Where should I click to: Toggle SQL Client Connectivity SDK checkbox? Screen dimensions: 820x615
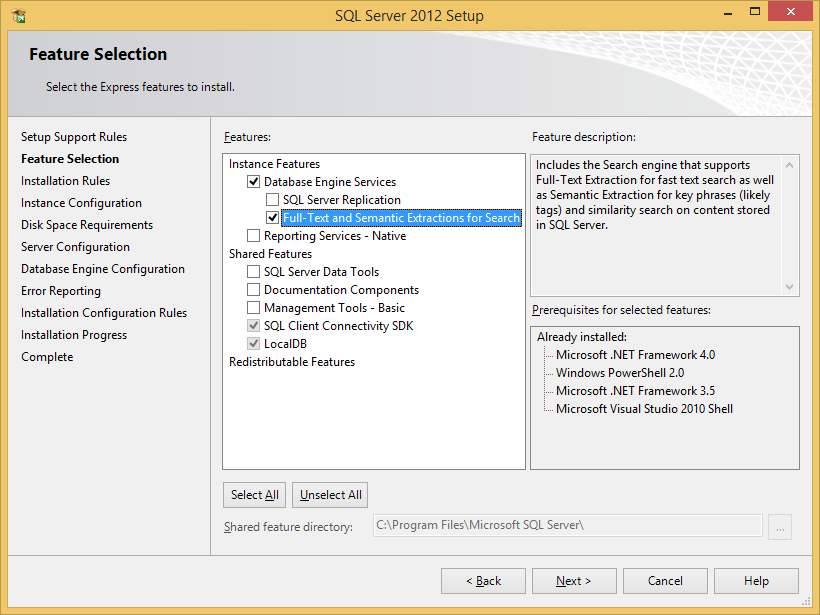(254, 326)
